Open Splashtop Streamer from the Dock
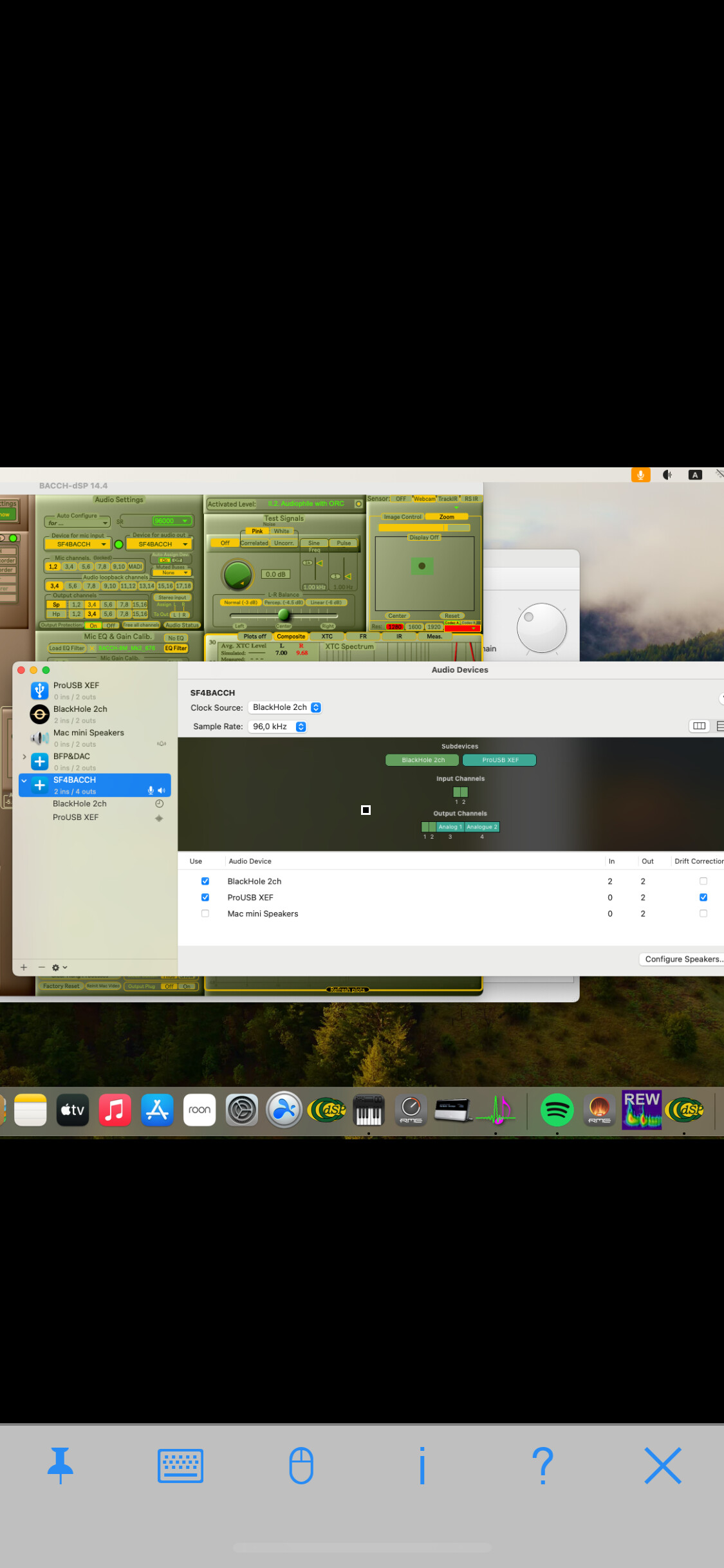Viewport: 724px width, 1568px height. click(x=284, y=1110)
